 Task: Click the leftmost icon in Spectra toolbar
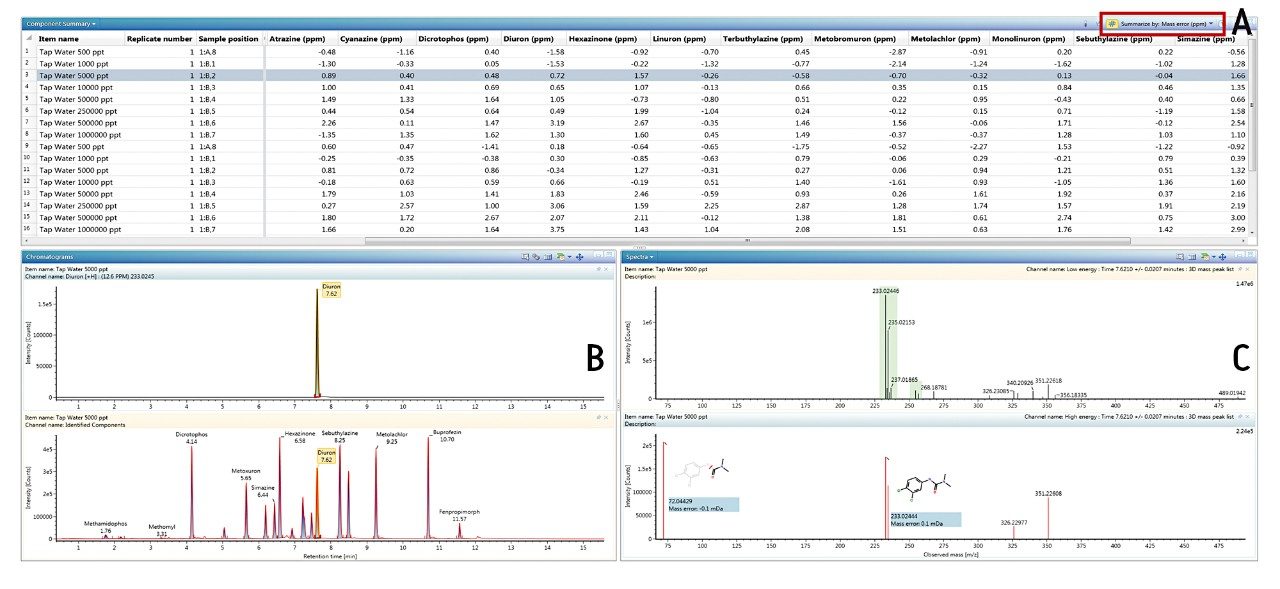1181,257
